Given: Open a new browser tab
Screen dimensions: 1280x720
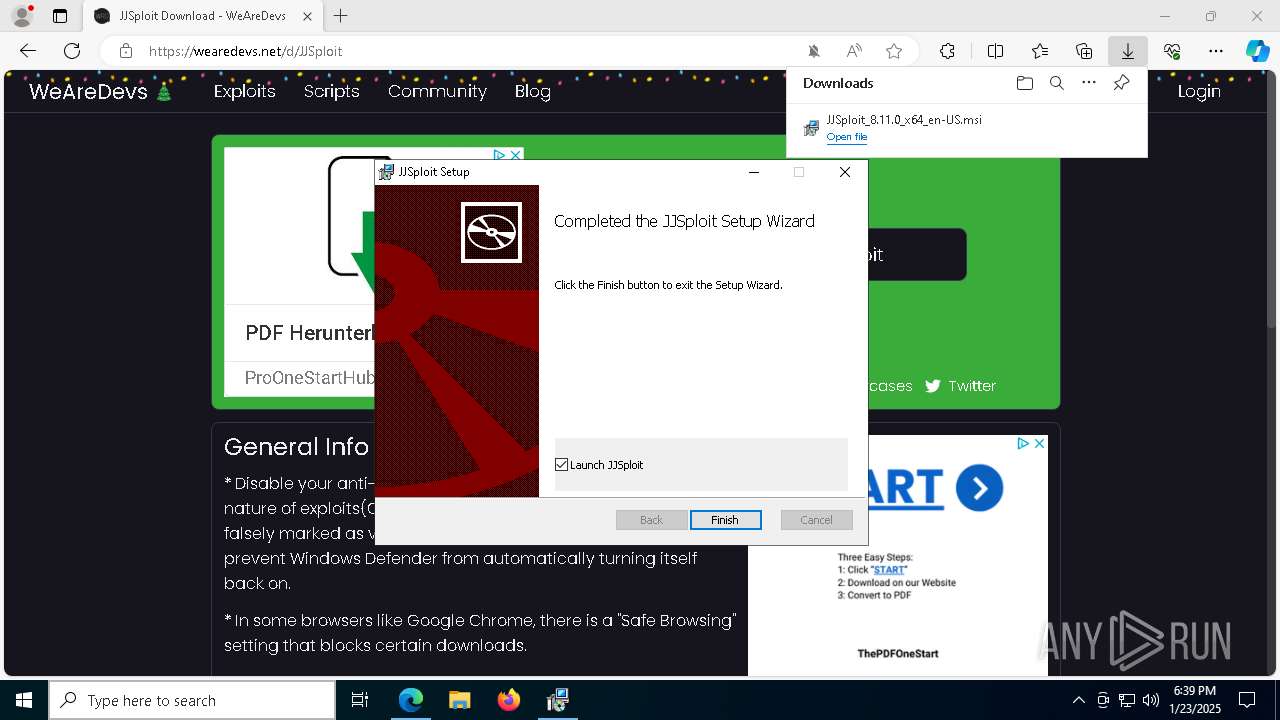Looking at the screenshot, I should click(x=341, y=16).
